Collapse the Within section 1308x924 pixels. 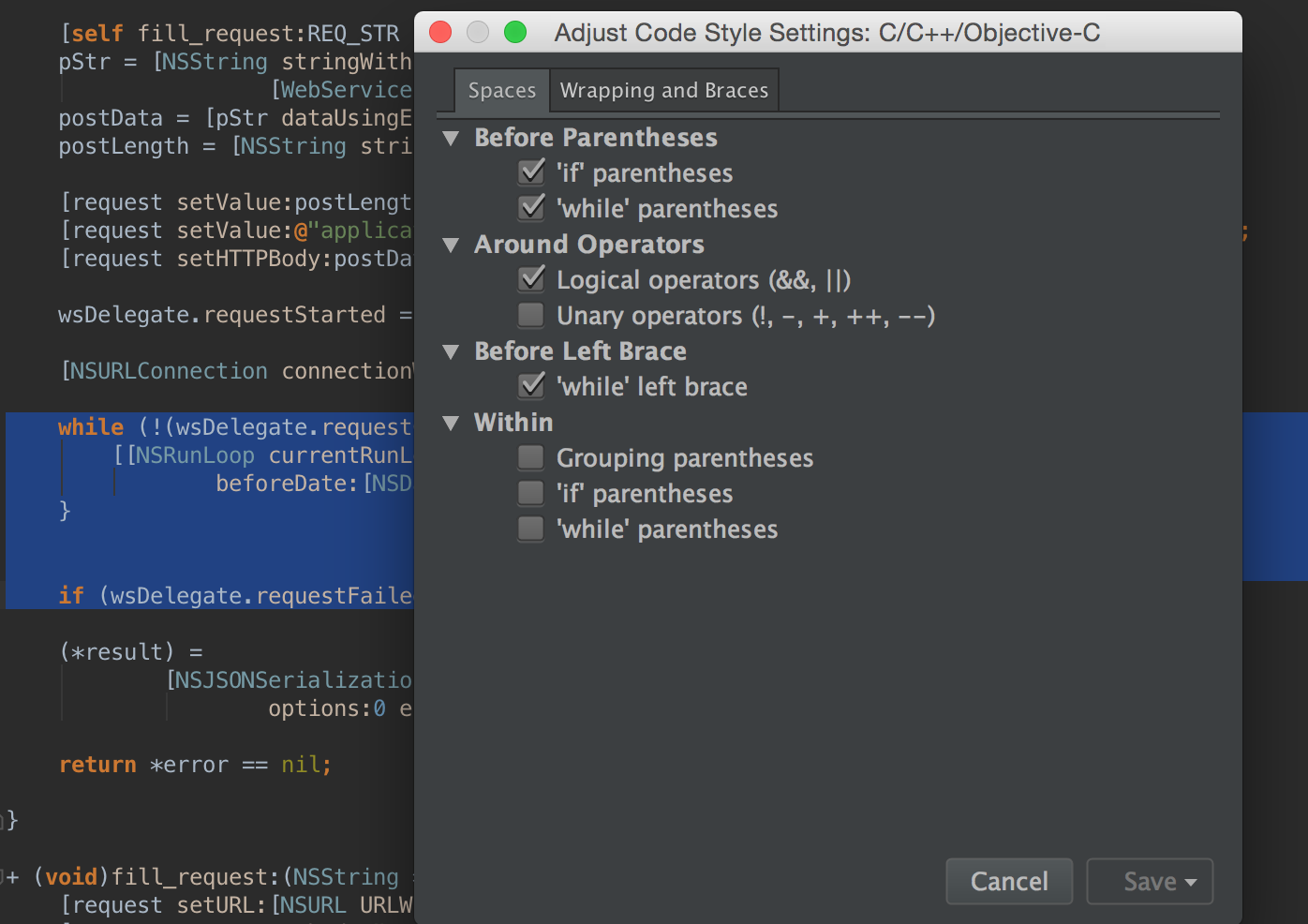pyautogui.click(x=452, y=423)
